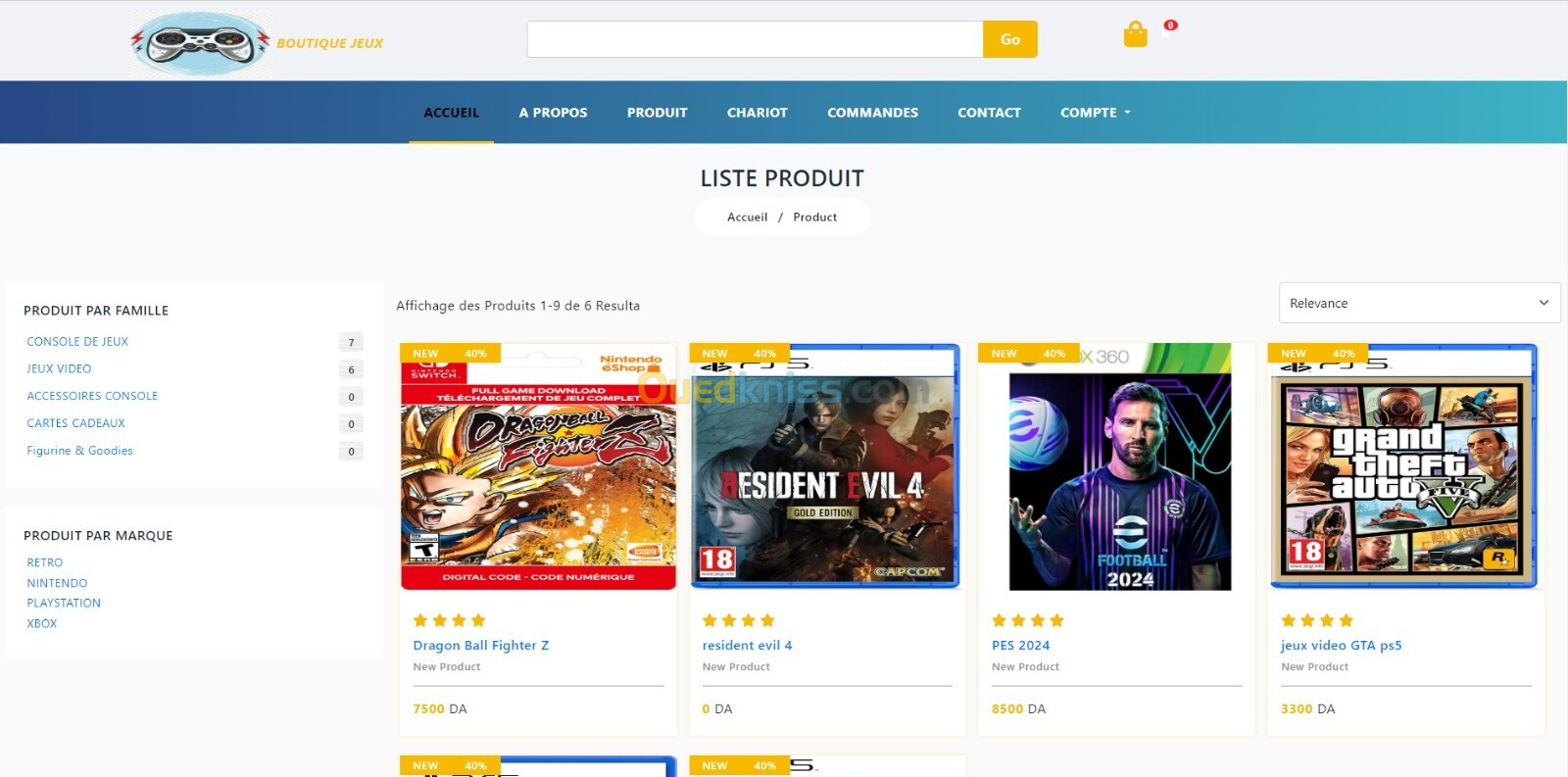This screenshot has width=1568, height=777.
Task: Go to the ACCUEIL menu tab
Action: 452,113
